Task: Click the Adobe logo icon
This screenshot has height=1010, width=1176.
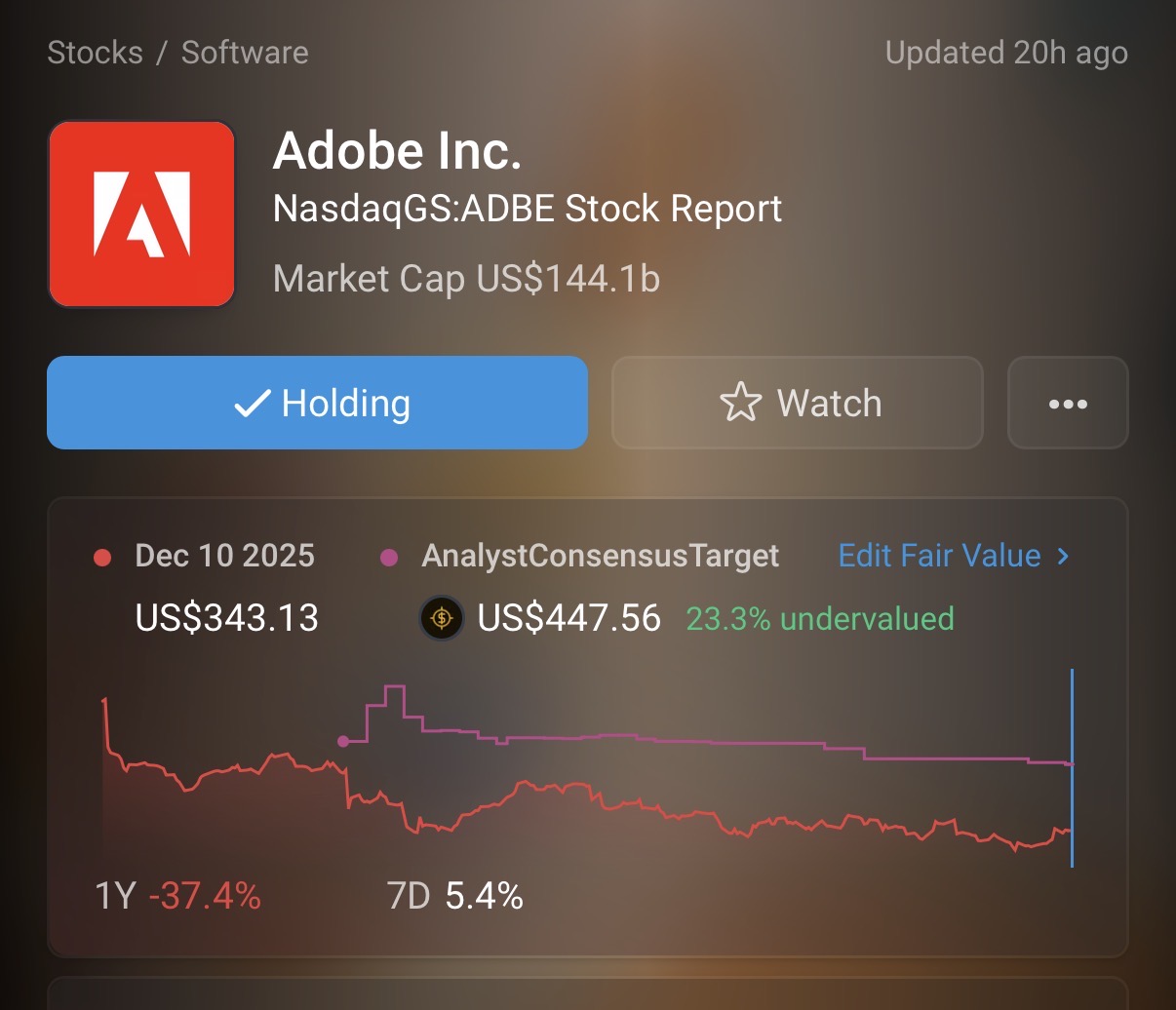Action: click(x=141, y=214)
